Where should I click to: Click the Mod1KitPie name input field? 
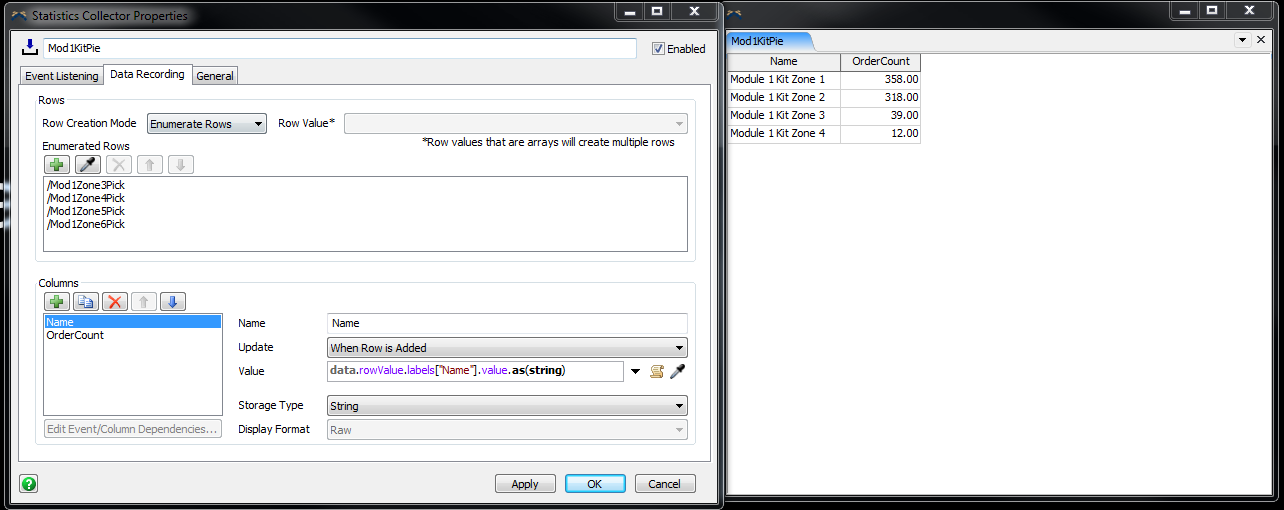(x=339, y=48)
